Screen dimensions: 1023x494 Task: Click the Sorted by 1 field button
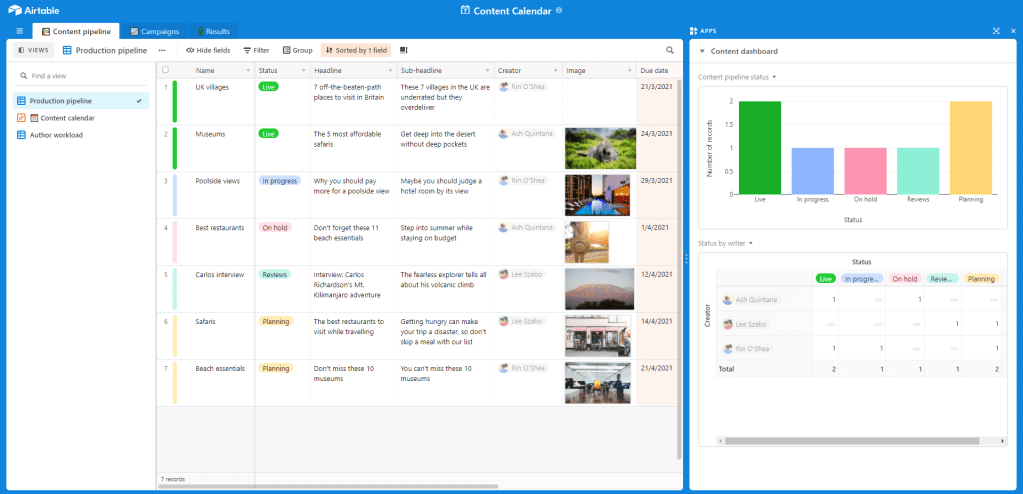pyautogui.click(x=356, y=50)
